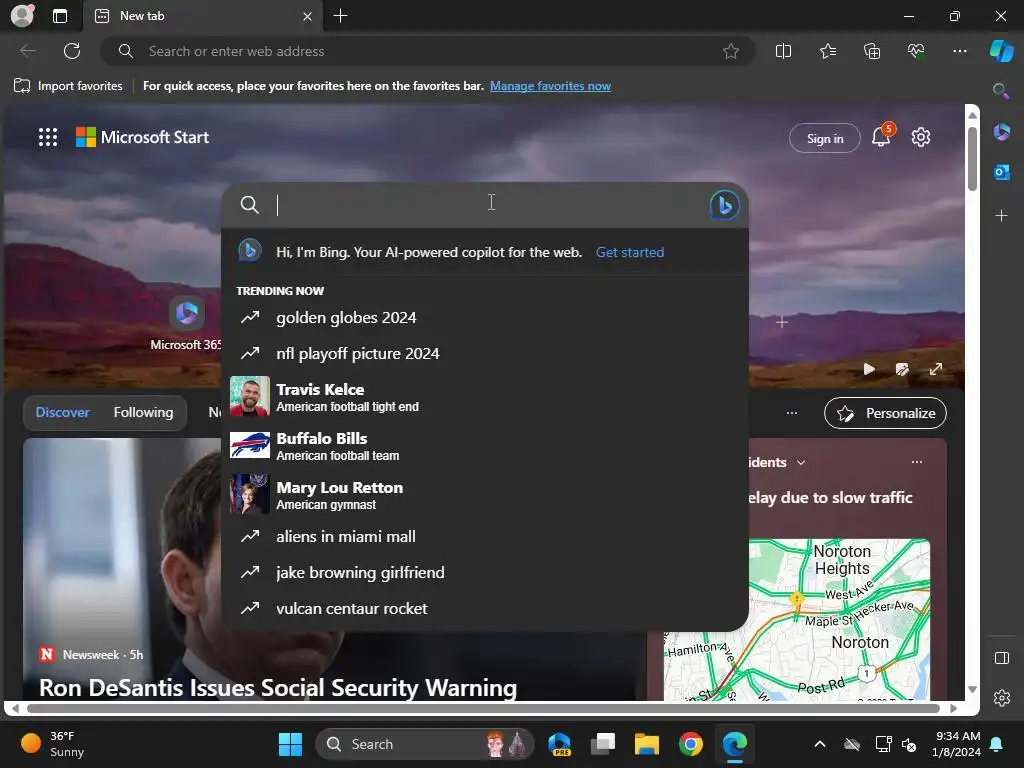Image resolution: width=1024 pixels, height=768 pixels.
Task: Play the background video
Action: pyautogui.click(x=869, y=369)
